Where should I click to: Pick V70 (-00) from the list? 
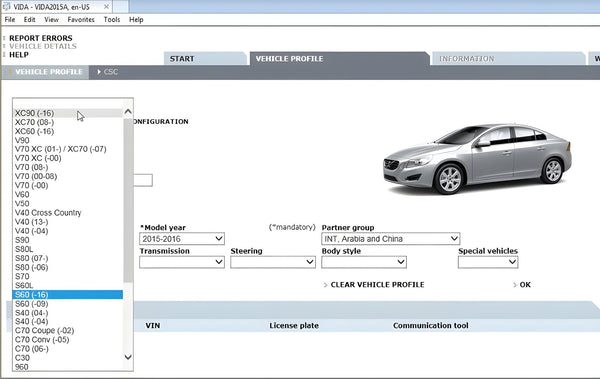68,185
